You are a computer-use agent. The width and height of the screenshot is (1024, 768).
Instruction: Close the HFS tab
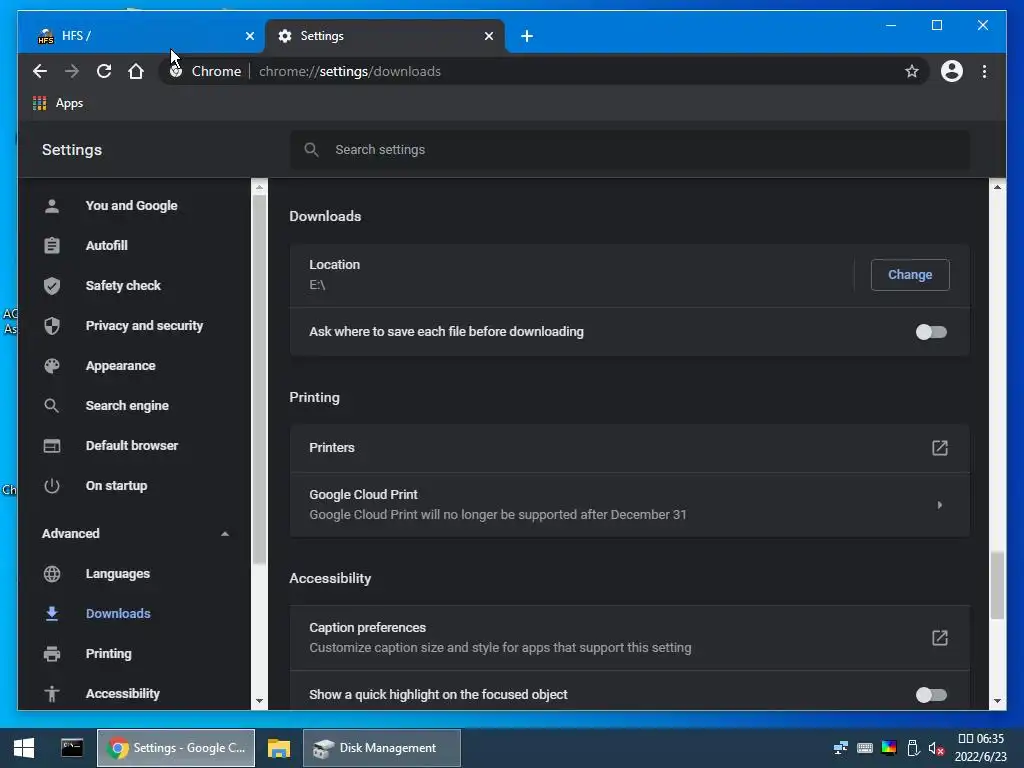point(249,36)
